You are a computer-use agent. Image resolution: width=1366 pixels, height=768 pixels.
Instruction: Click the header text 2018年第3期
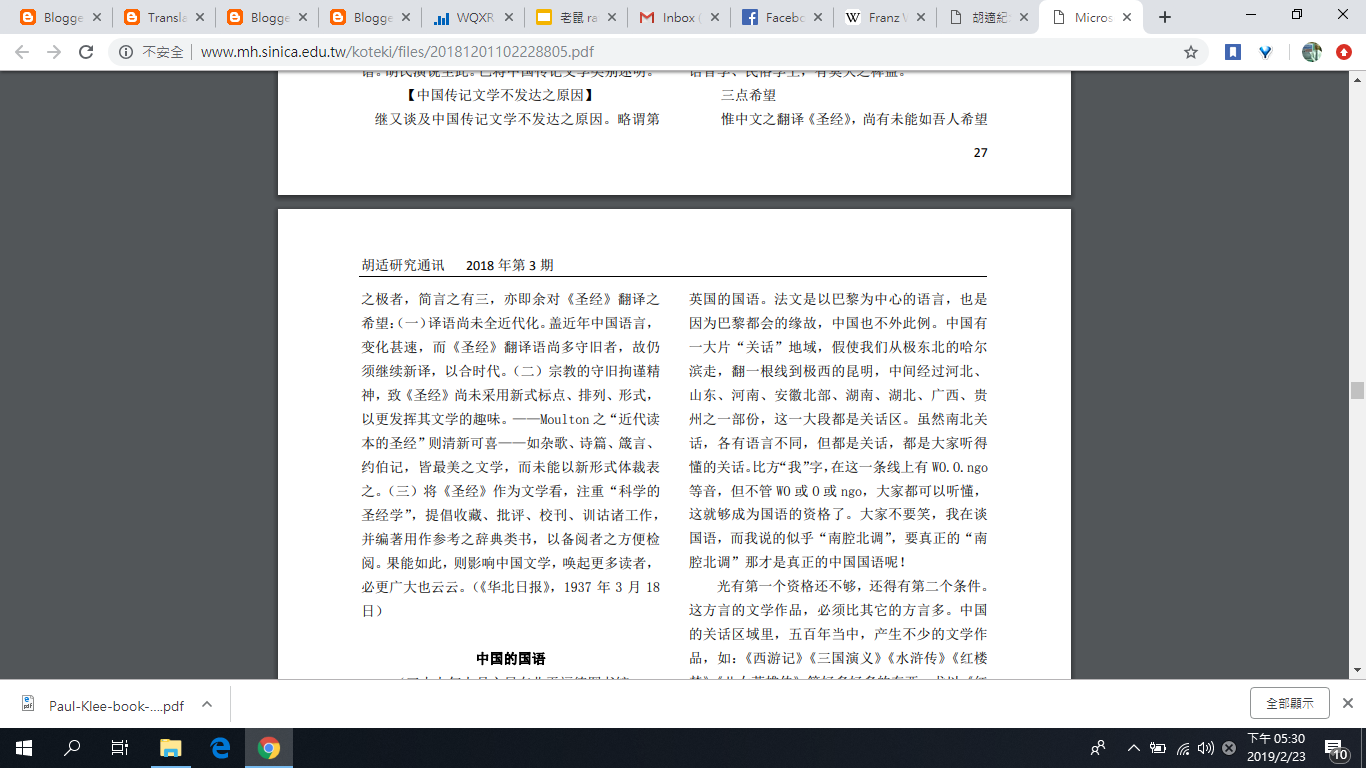pyautogui.click(x=510, y=265)
